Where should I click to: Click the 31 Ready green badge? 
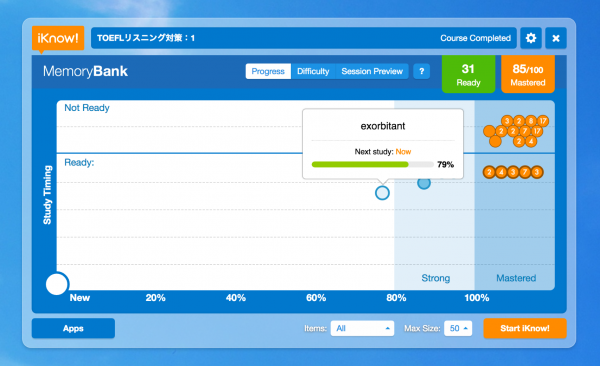[x=468, y=74]
